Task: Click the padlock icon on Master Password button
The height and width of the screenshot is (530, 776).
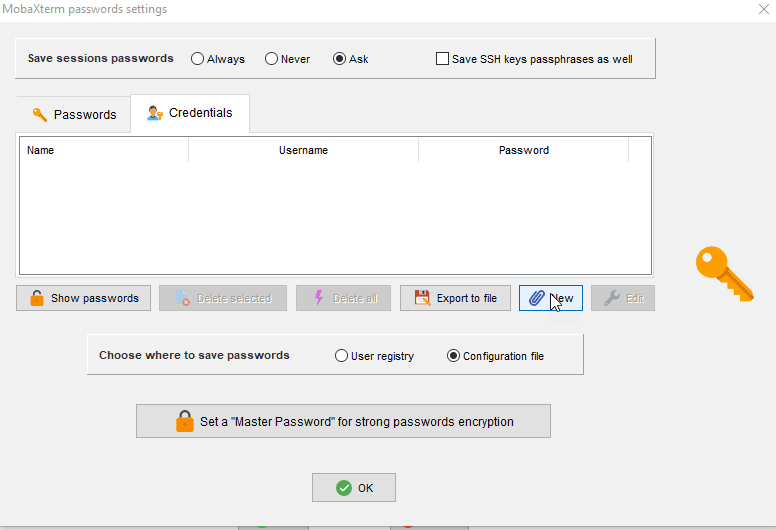Action: pos(185,421)
